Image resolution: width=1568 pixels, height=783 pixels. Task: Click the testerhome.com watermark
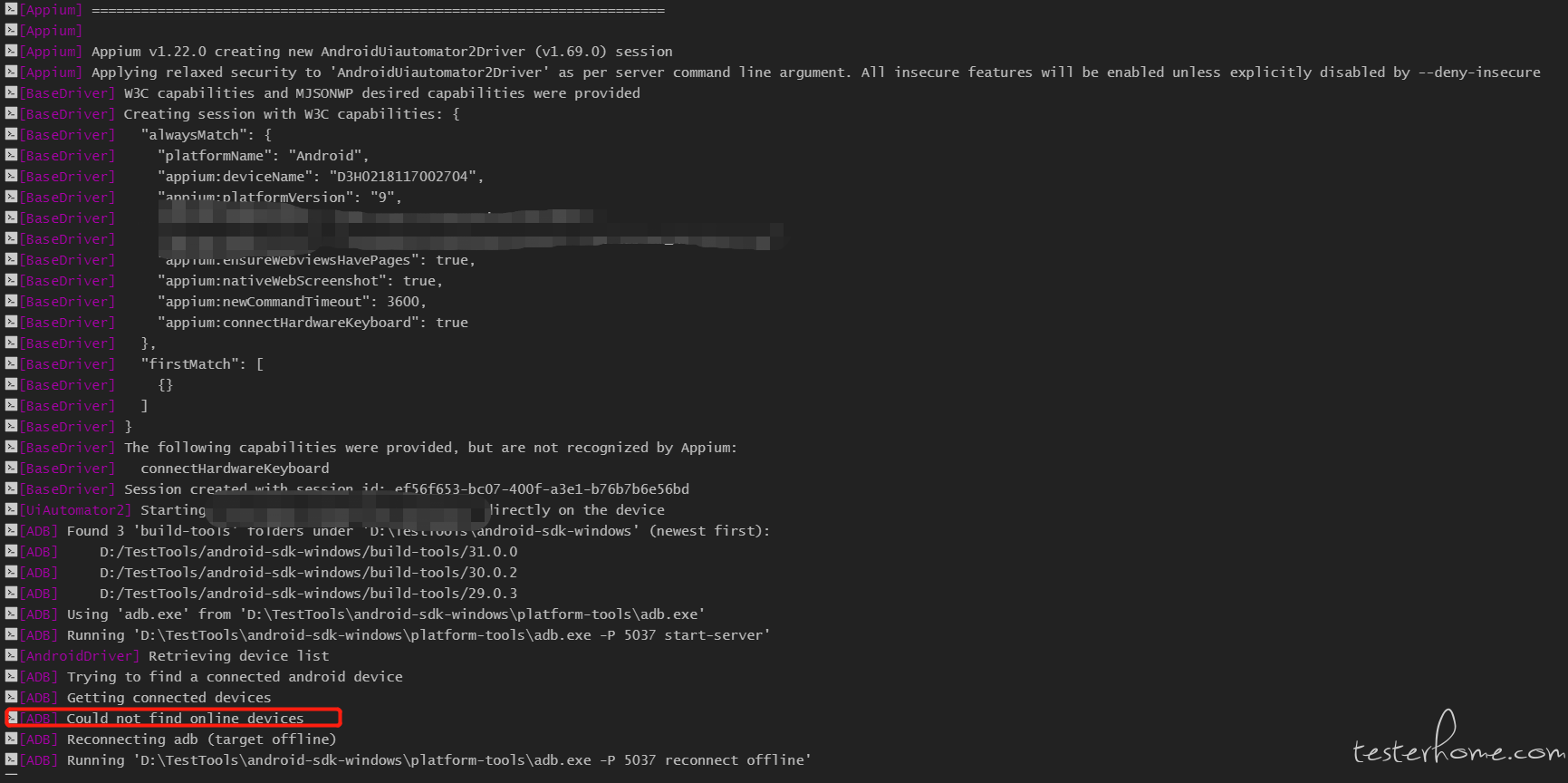[1458, 739]
